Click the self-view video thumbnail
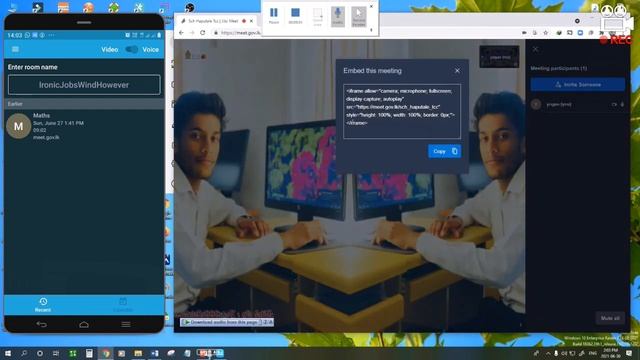 tap(500, 56)
